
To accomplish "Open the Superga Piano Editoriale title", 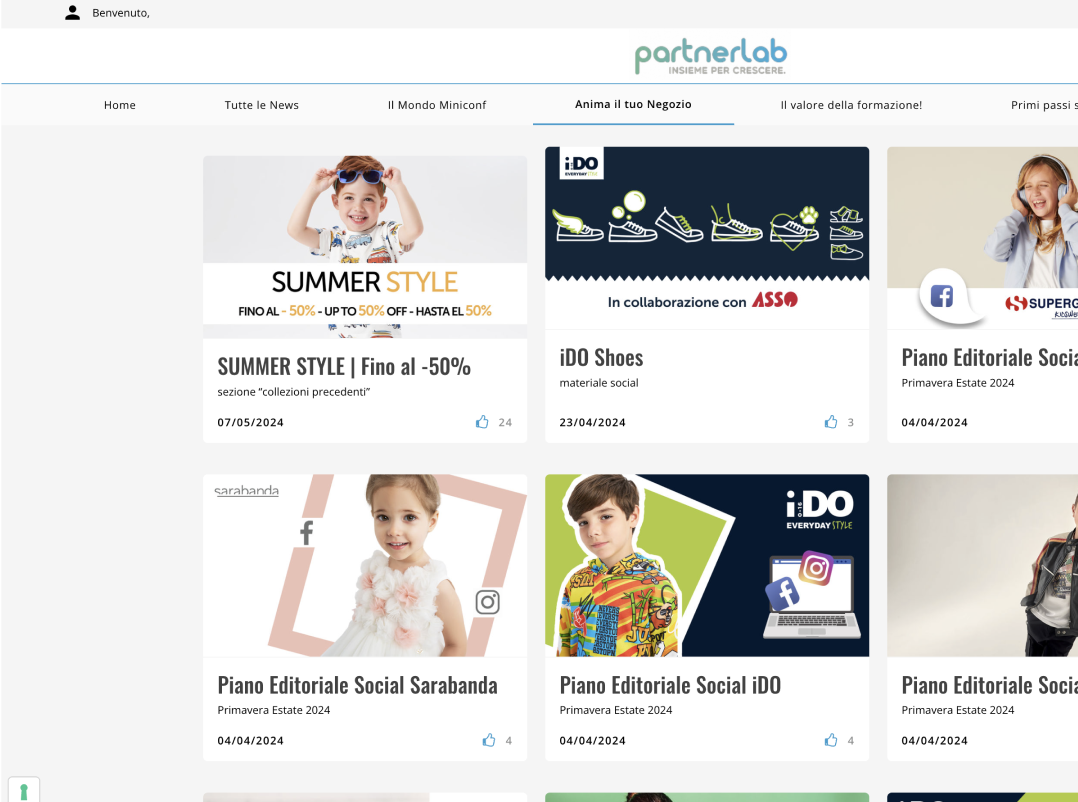I will (989, 357).
